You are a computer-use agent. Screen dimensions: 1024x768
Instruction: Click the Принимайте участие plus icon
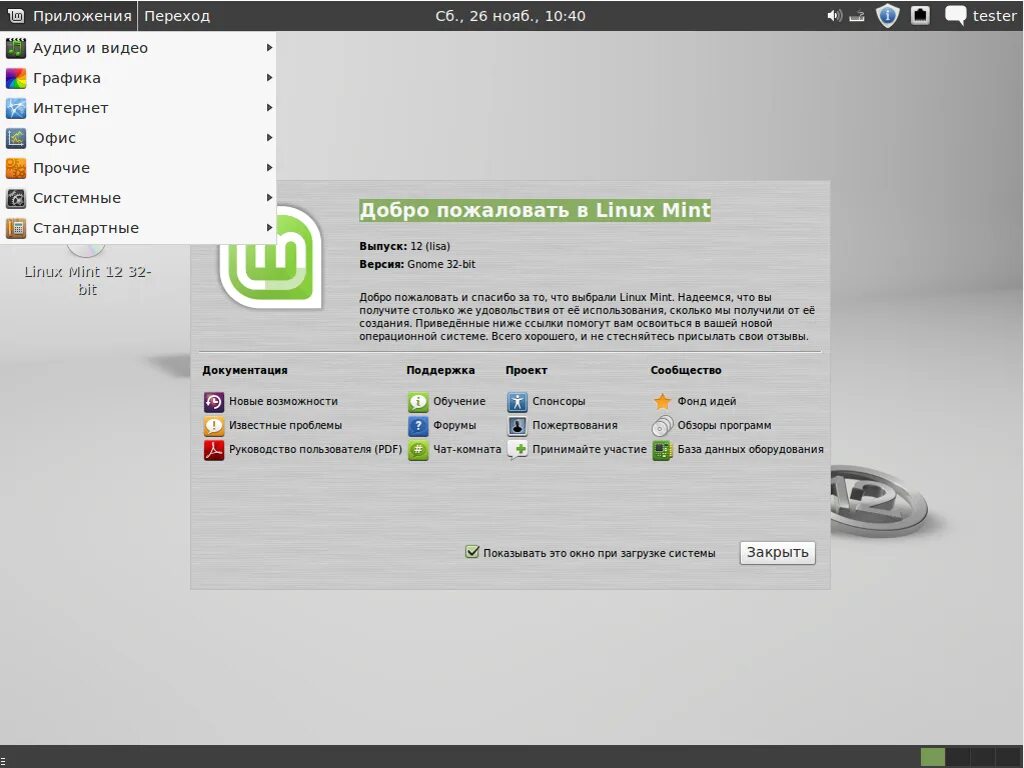[x=517, y=450]
